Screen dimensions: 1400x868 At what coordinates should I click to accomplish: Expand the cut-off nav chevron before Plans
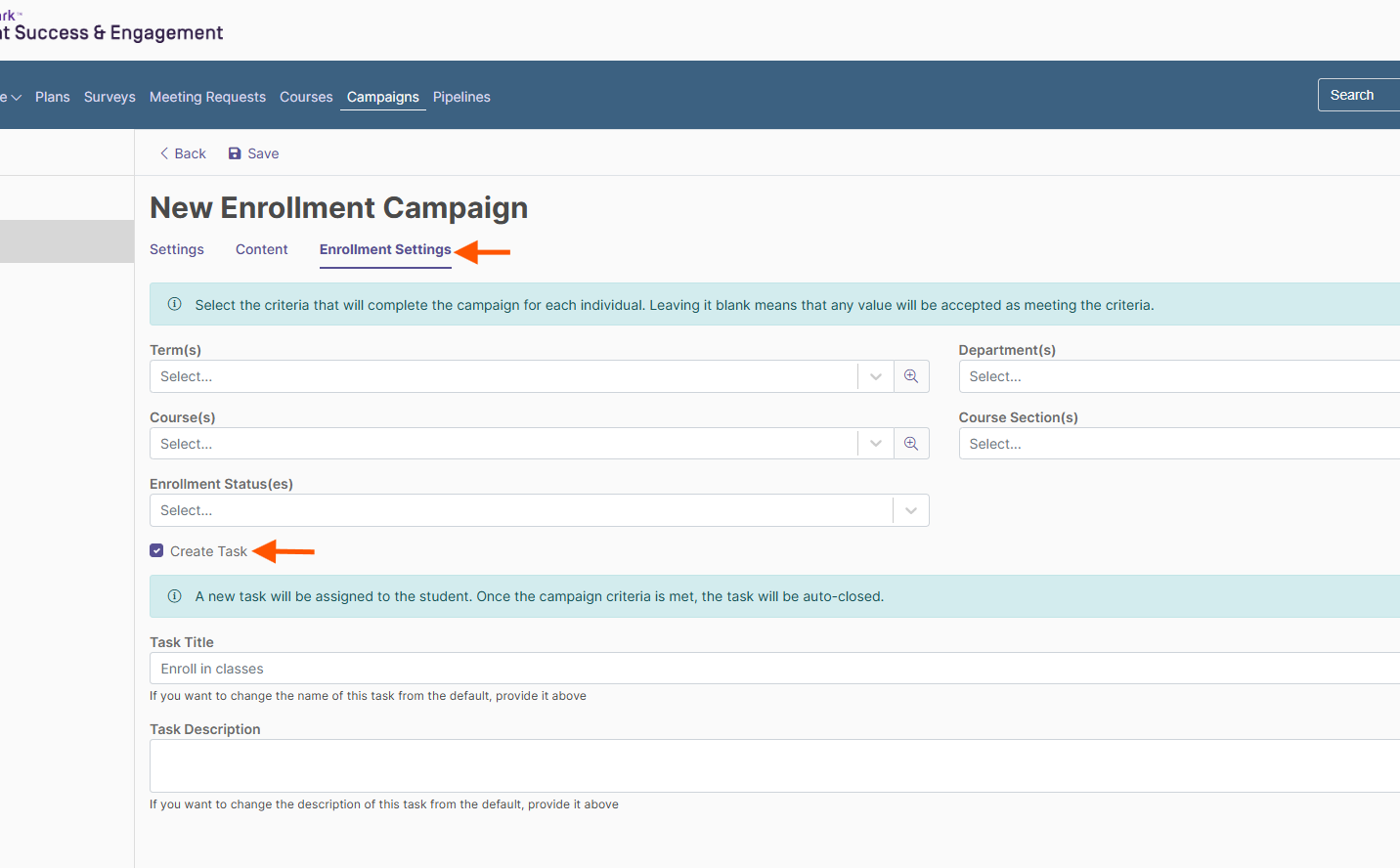point(16,98)
